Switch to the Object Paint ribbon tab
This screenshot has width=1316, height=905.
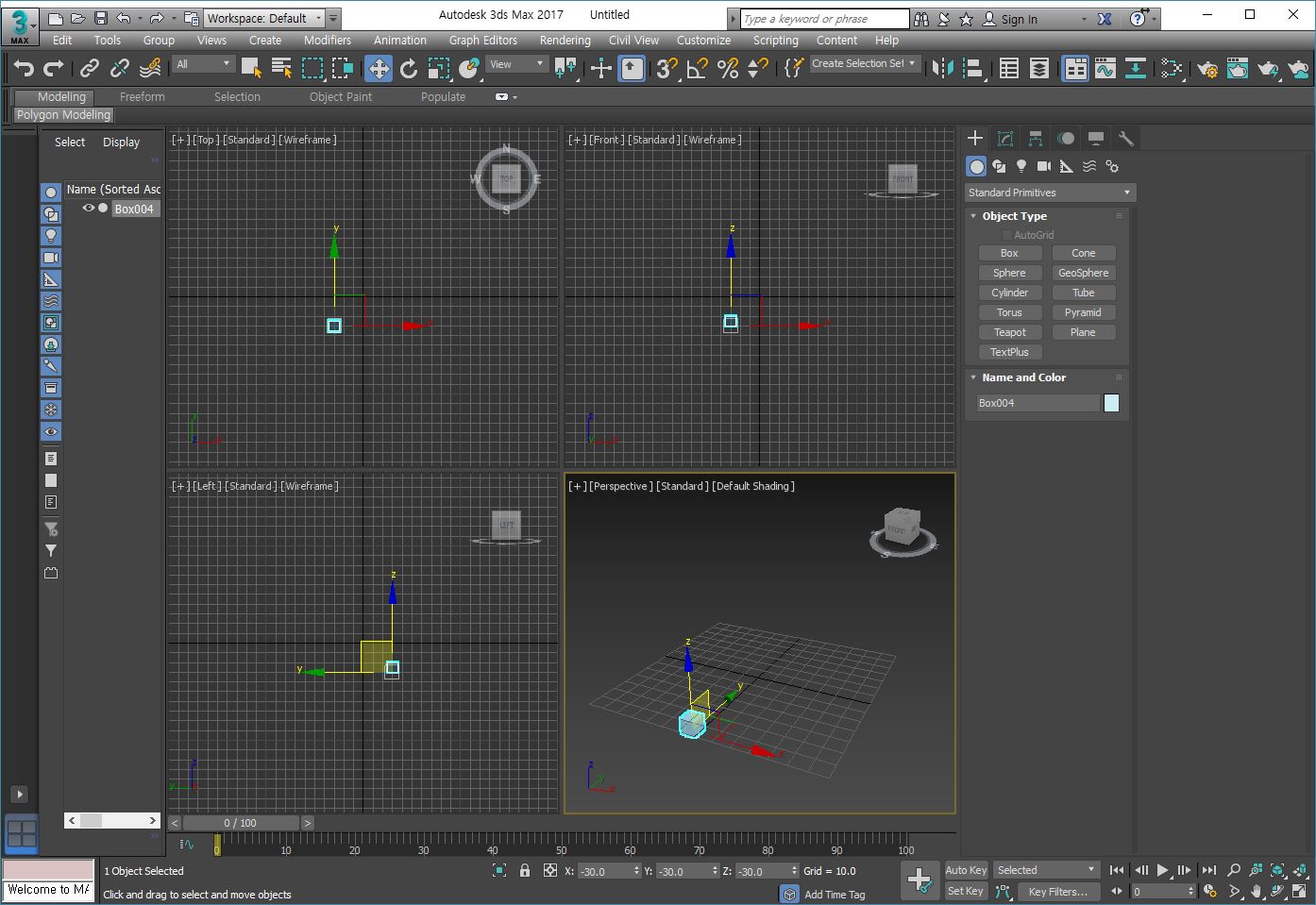[341, 96]
